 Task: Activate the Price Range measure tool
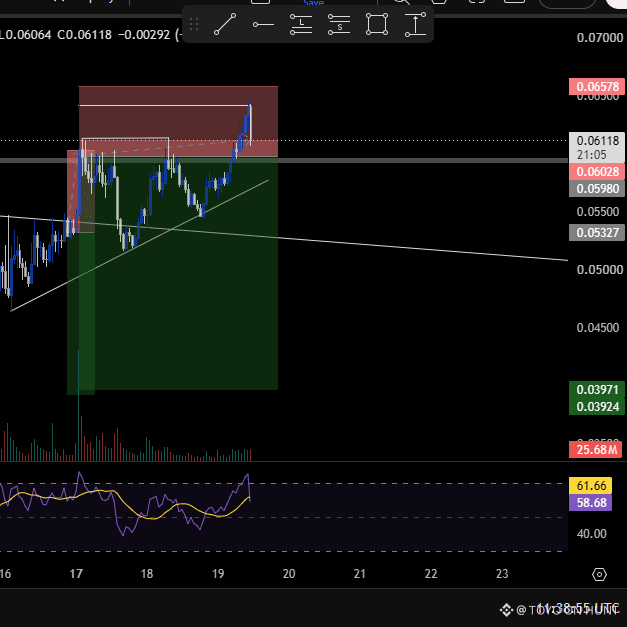pos(415,24)
